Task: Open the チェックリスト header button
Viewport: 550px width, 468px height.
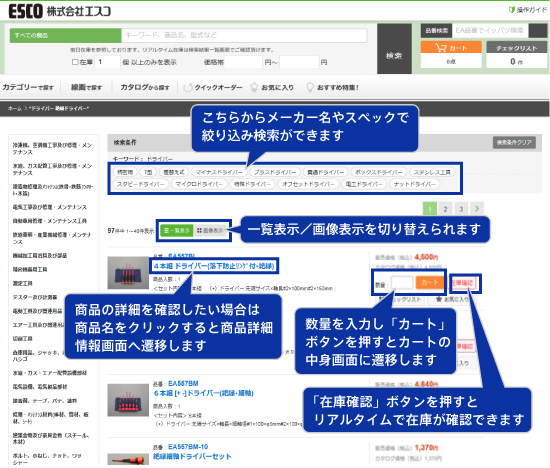Action: point(516,48)
